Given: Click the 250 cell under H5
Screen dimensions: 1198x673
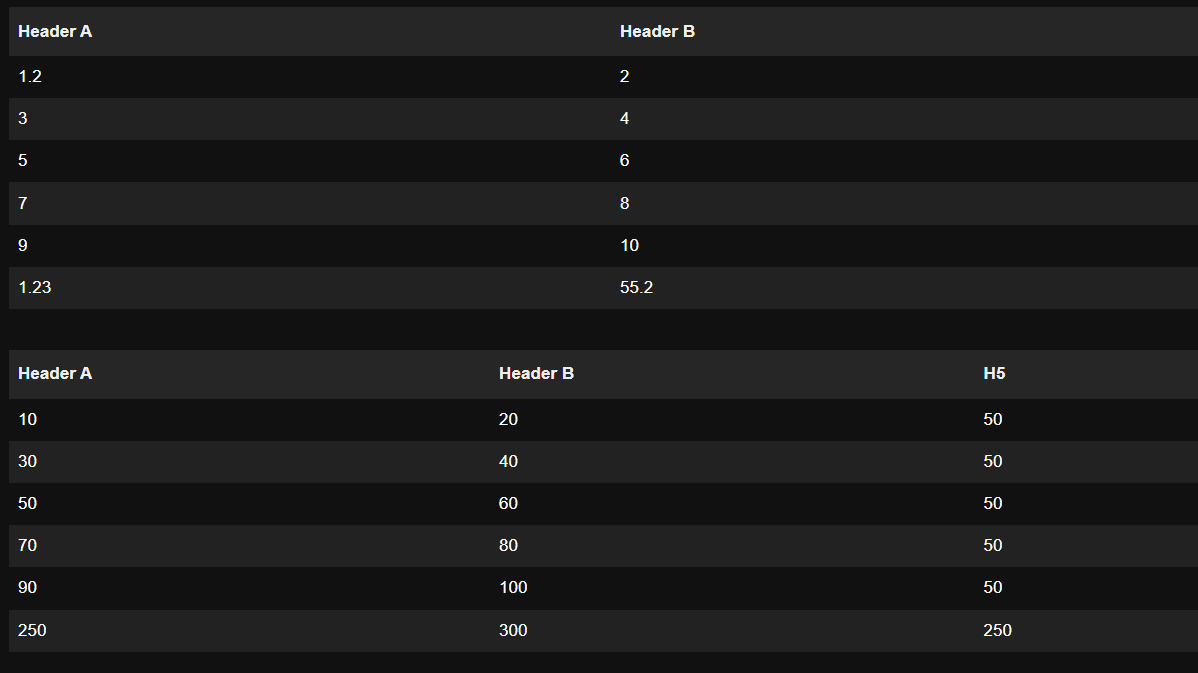Looking at the screenshot, I should 997,630.
